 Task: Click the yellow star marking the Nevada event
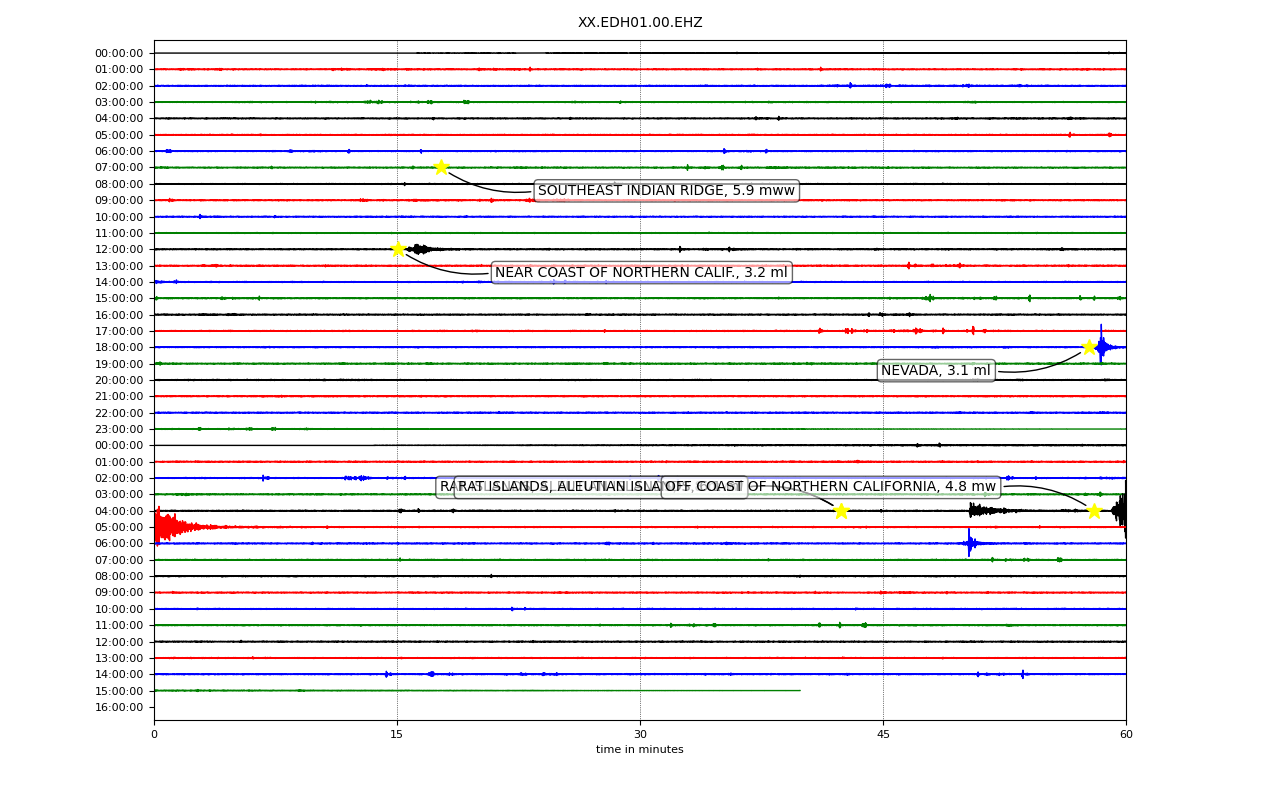1089,347
